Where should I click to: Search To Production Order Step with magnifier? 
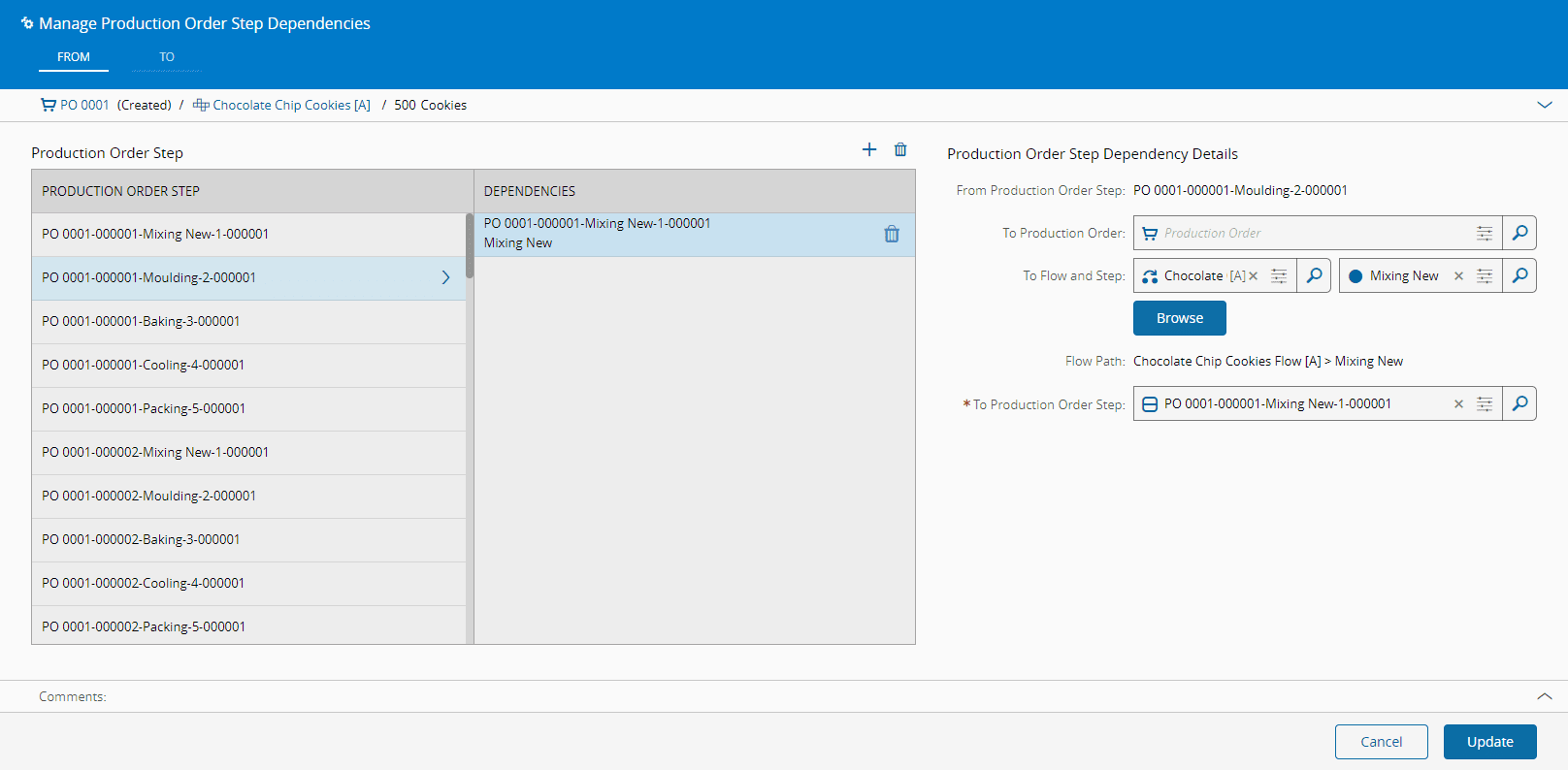click(1519, 403)
